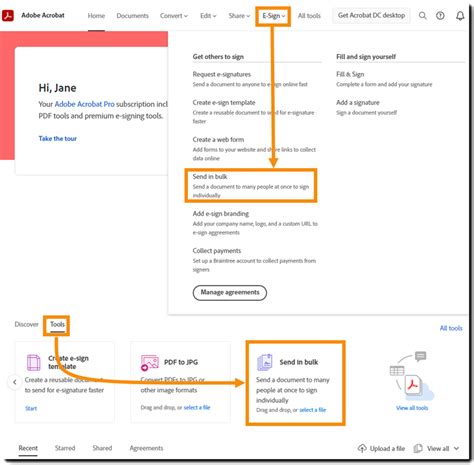Open the search magnifier icon

[422, 15]
